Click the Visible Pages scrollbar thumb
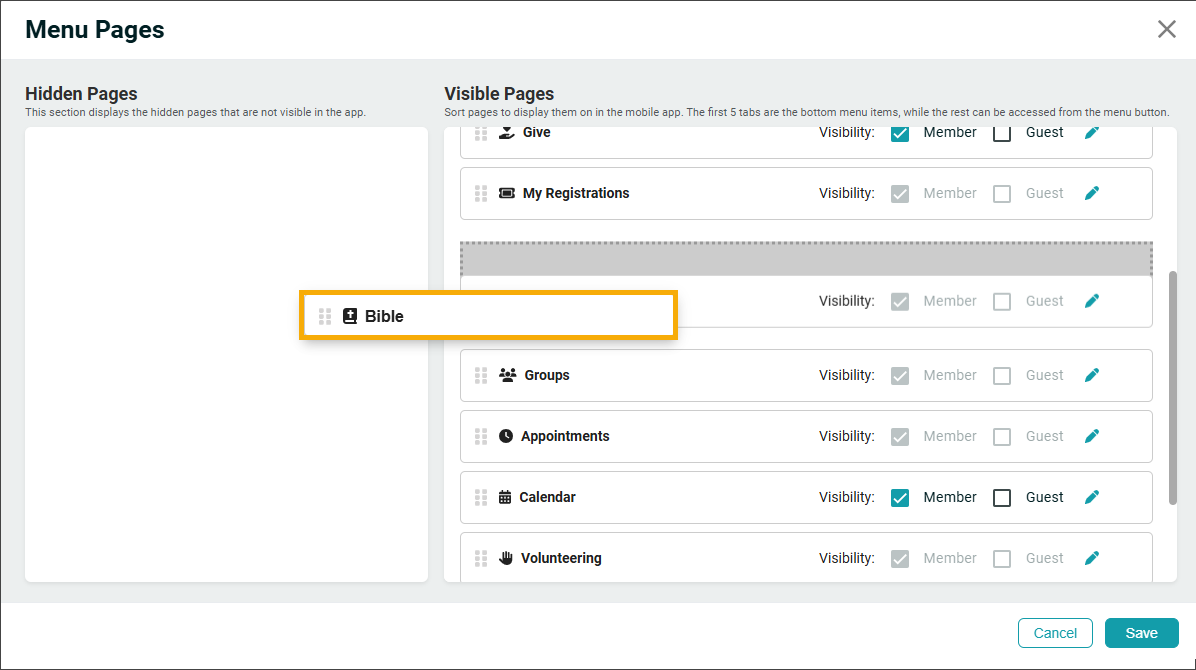The width and height of the screenshot is (1196, 670). (x=1172, y=388)
